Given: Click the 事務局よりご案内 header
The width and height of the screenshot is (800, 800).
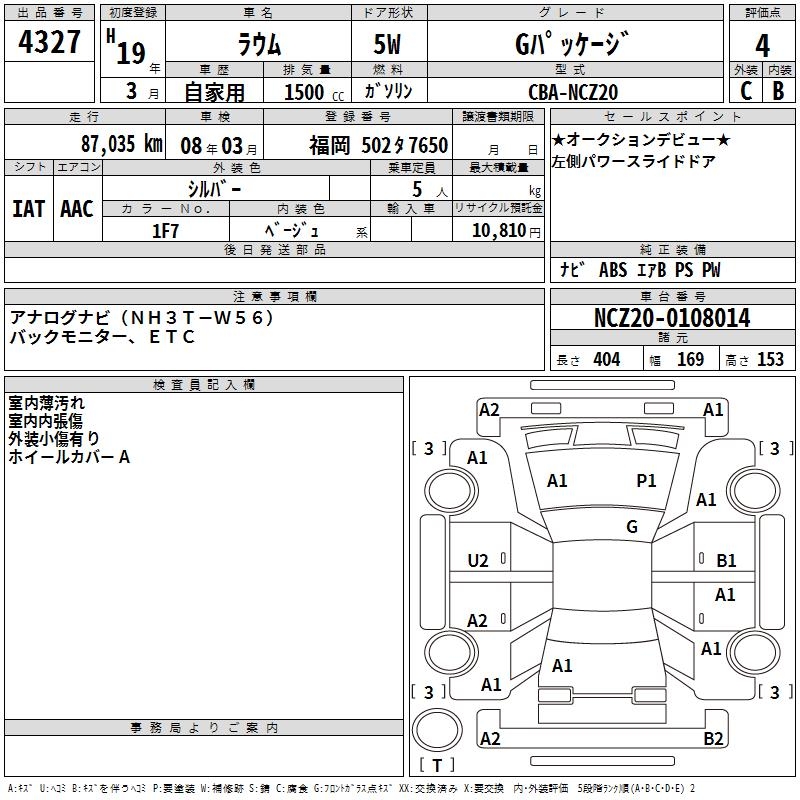Looking at the screenshot, I should (204, 728).
